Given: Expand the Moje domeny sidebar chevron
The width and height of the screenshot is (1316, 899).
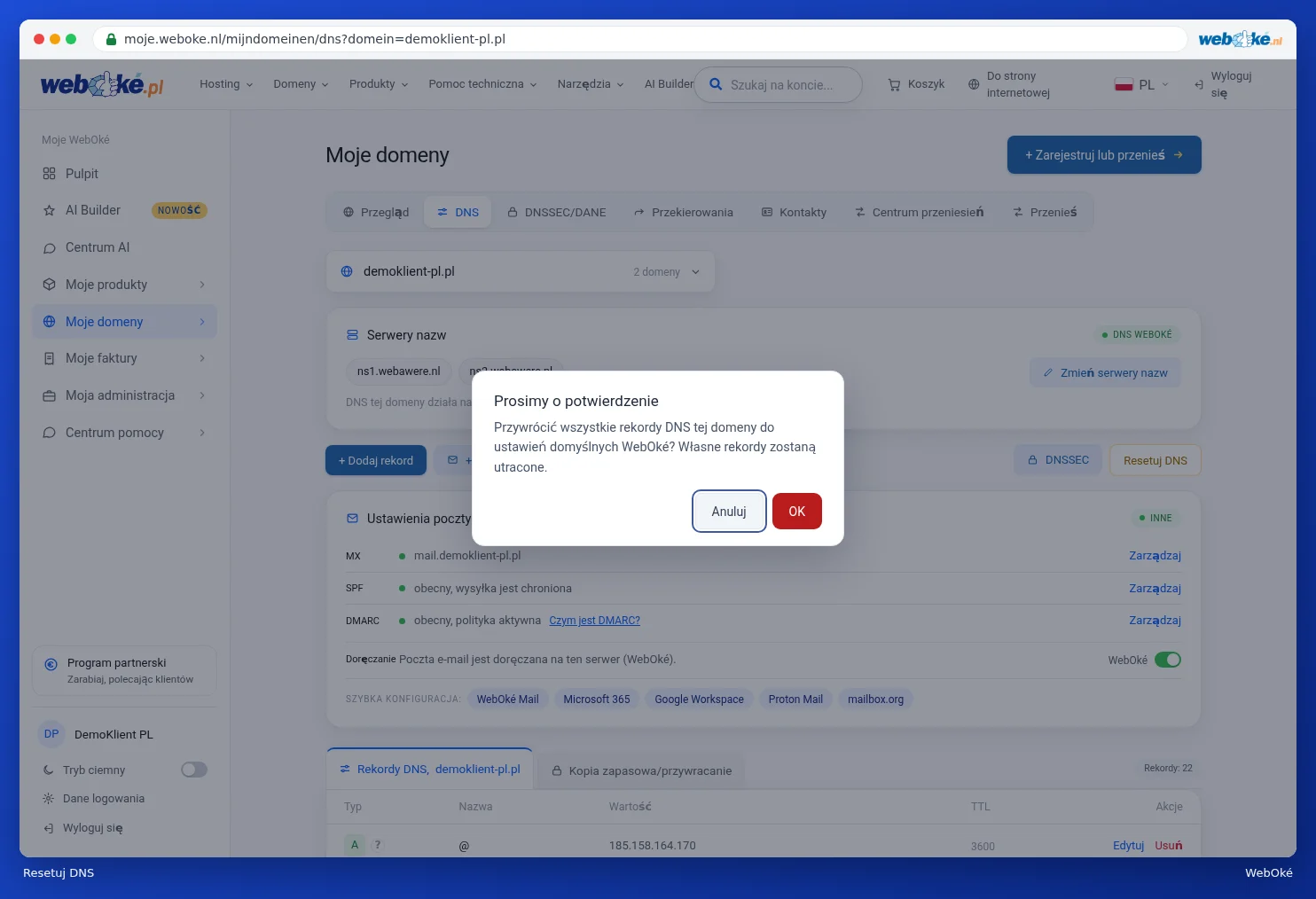Looking at the screenshot, I should tap(202, 322).
